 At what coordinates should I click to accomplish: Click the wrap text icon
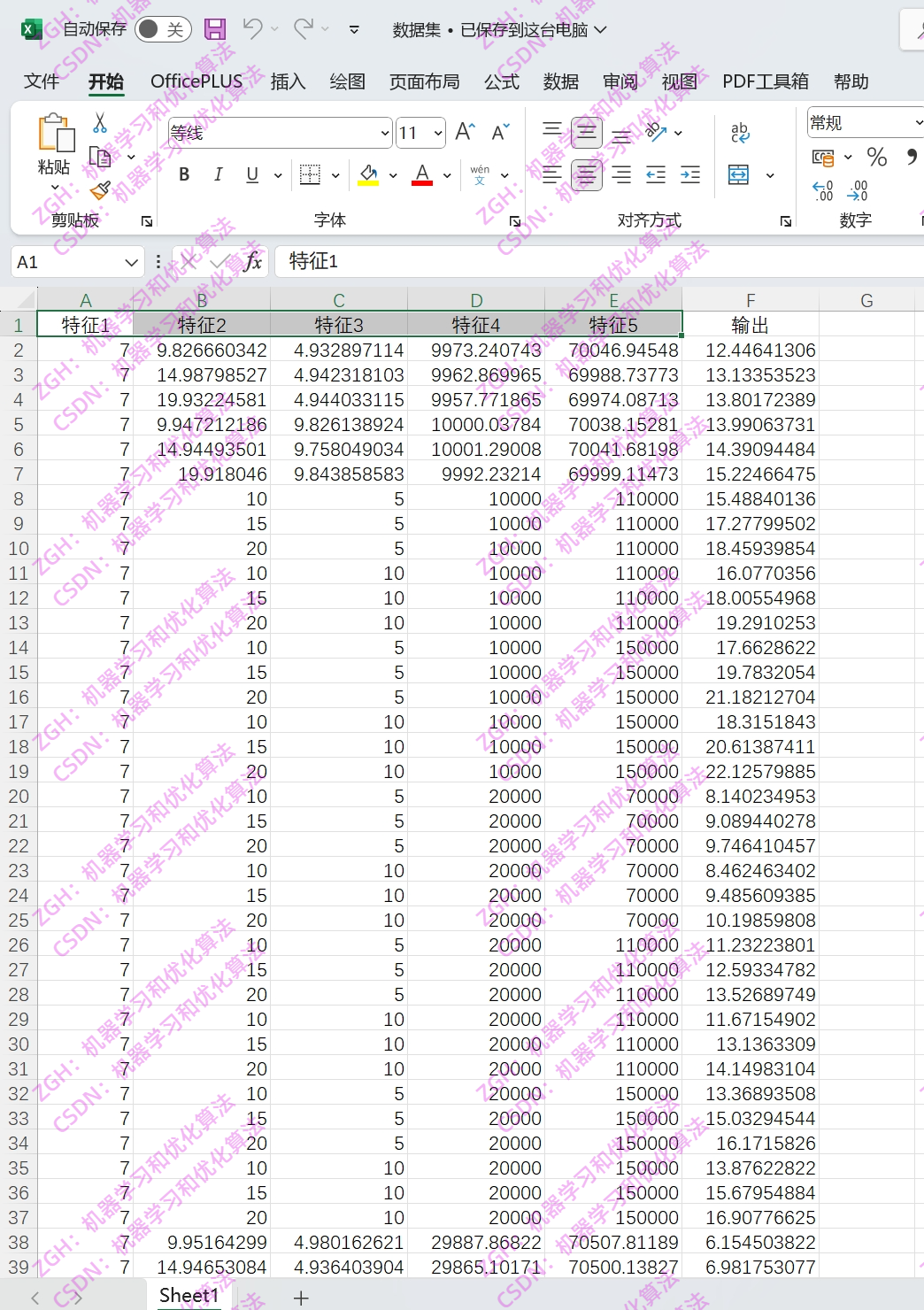tap(739, 133)
